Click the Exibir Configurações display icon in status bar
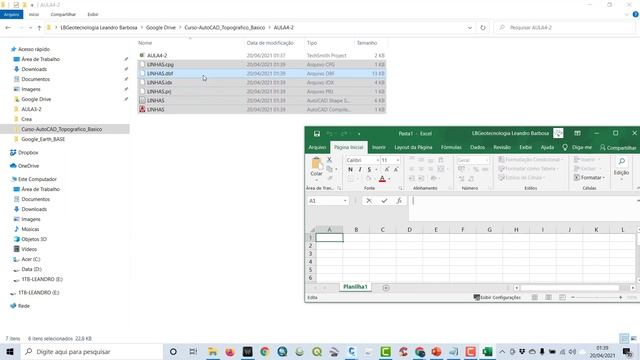640x360 pixels. point(476,297)
